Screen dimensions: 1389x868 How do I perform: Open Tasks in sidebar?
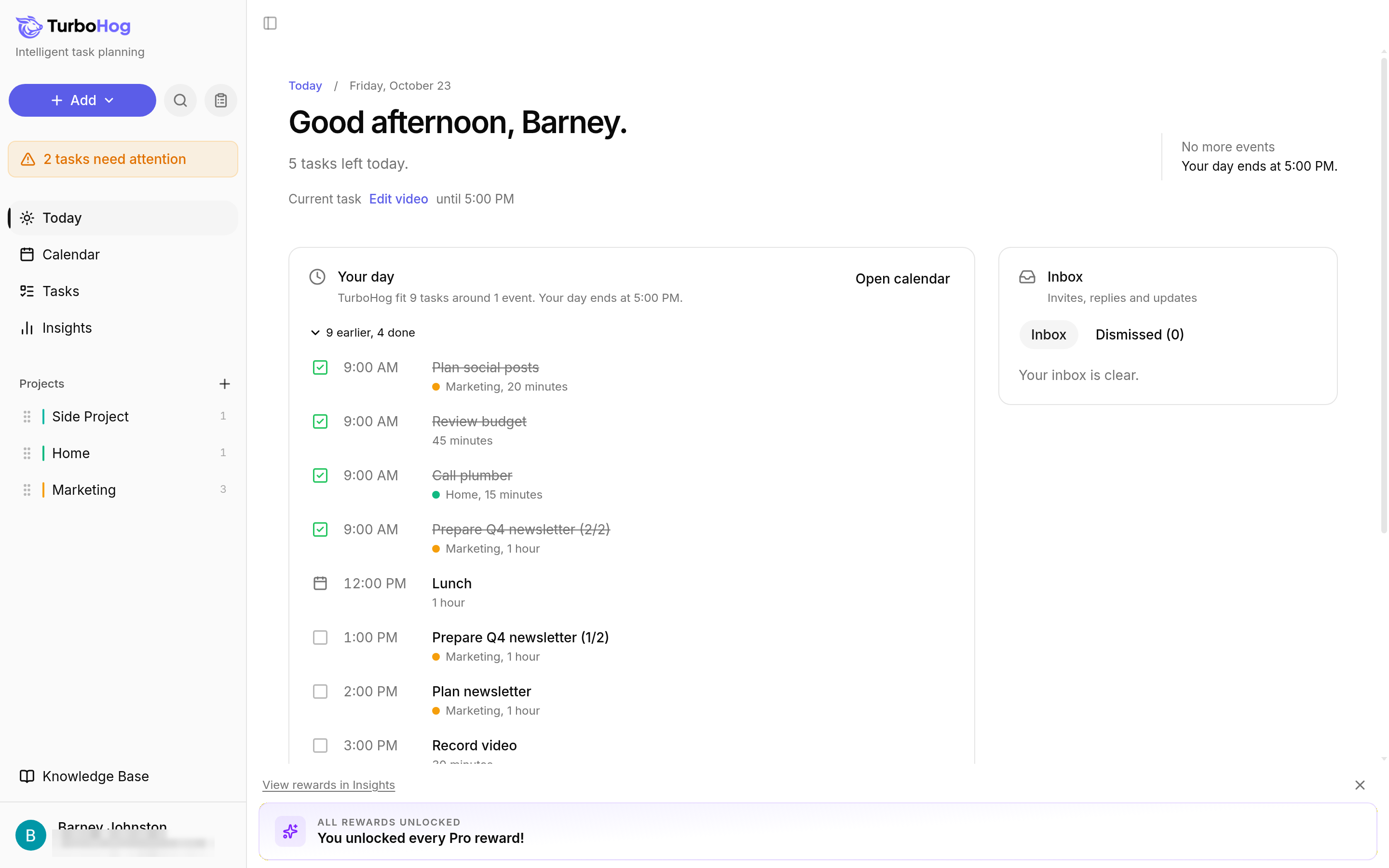click(x=123, y=291)
